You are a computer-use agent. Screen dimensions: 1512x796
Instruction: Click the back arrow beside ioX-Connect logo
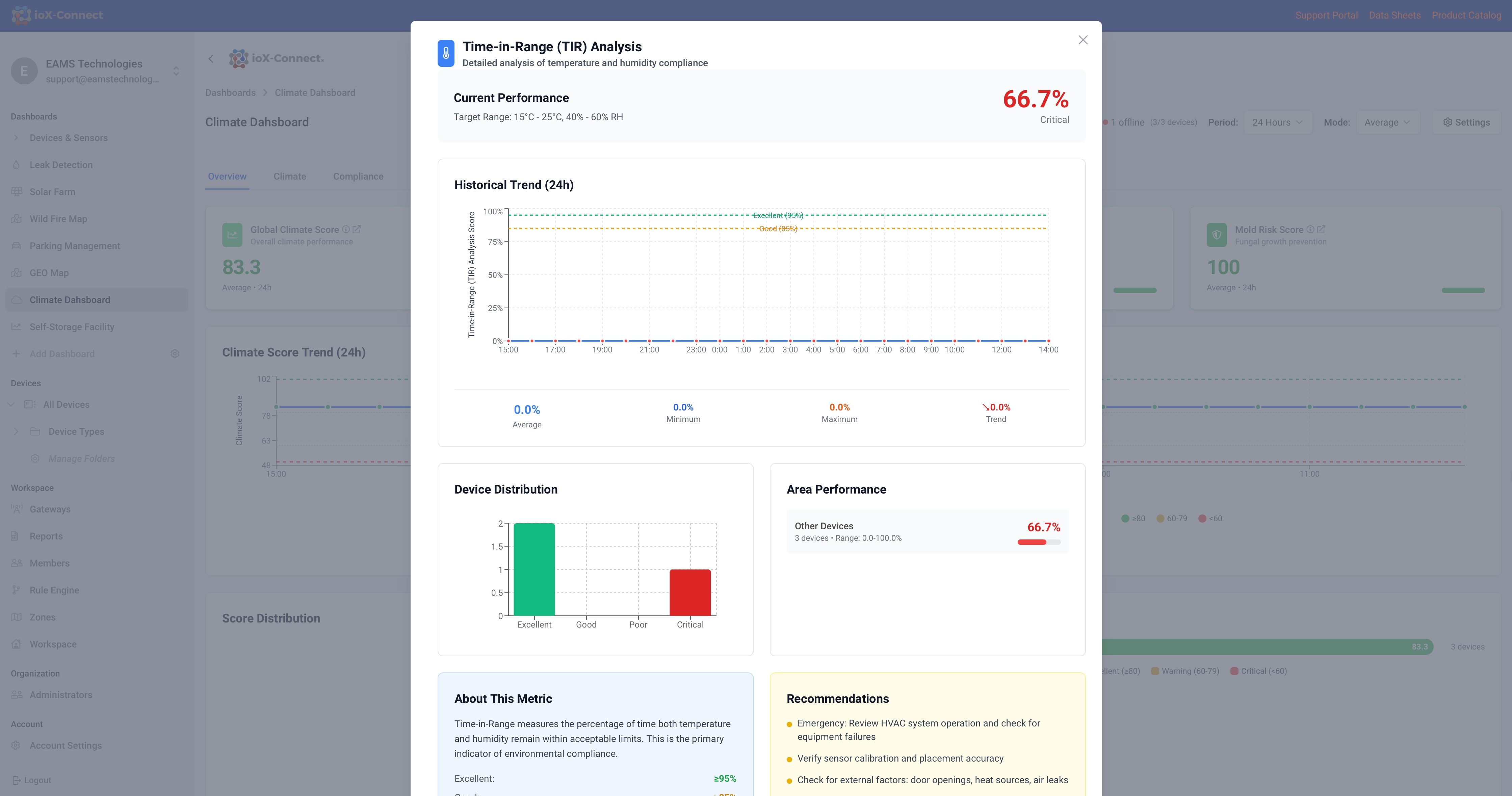pos(211,59)
